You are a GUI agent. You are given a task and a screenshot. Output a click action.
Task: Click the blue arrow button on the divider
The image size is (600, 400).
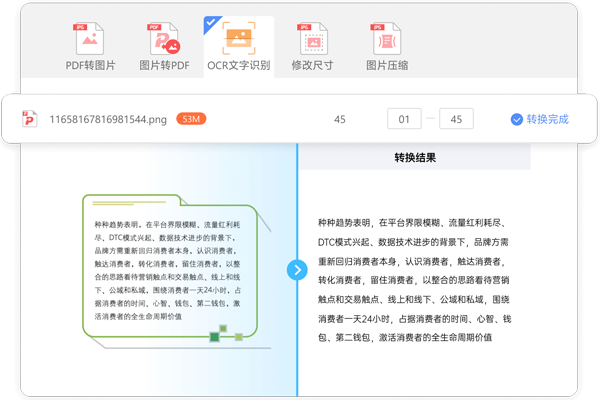click(x=297, y=270)
